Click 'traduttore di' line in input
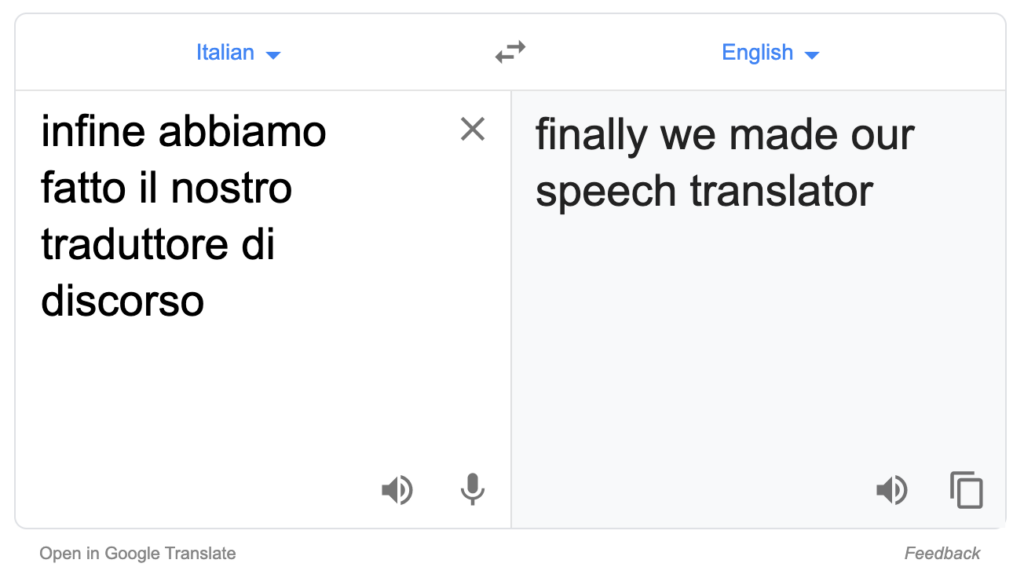Image resolution: width=1024 pixels, height=567 pixels. (158, 245)
